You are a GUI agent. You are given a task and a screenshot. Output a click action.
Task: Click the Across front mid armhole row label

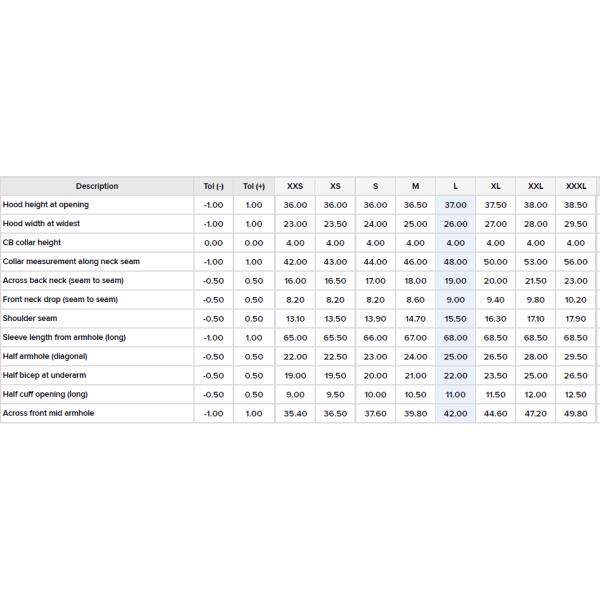click(48, 413)
